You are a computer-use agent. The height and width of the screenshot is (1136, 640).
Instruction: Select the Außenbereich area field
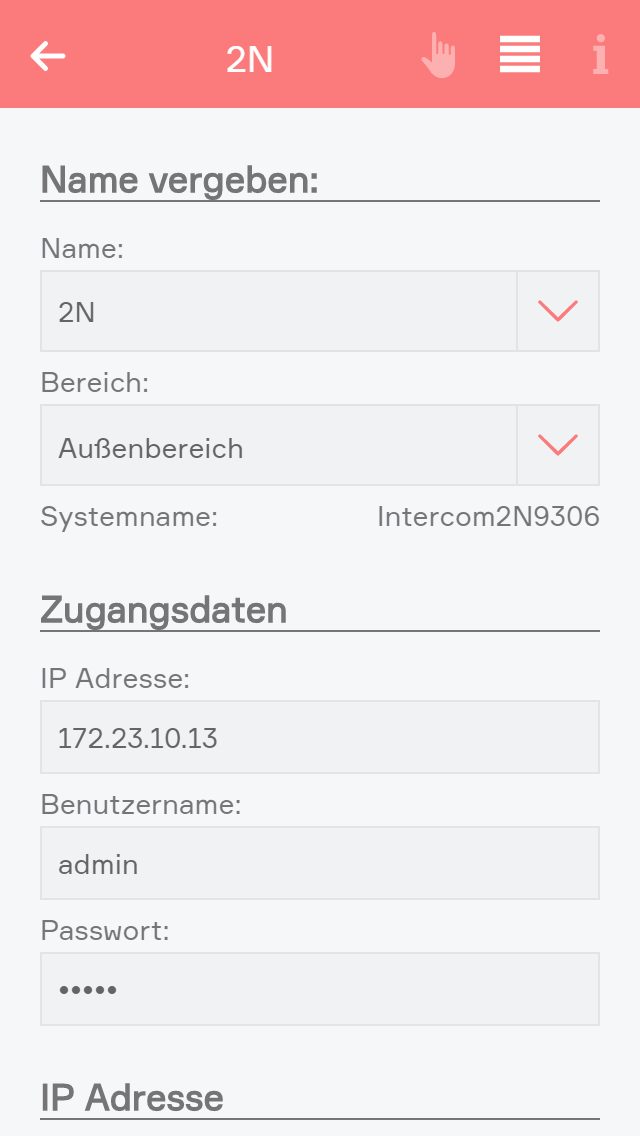278,445
